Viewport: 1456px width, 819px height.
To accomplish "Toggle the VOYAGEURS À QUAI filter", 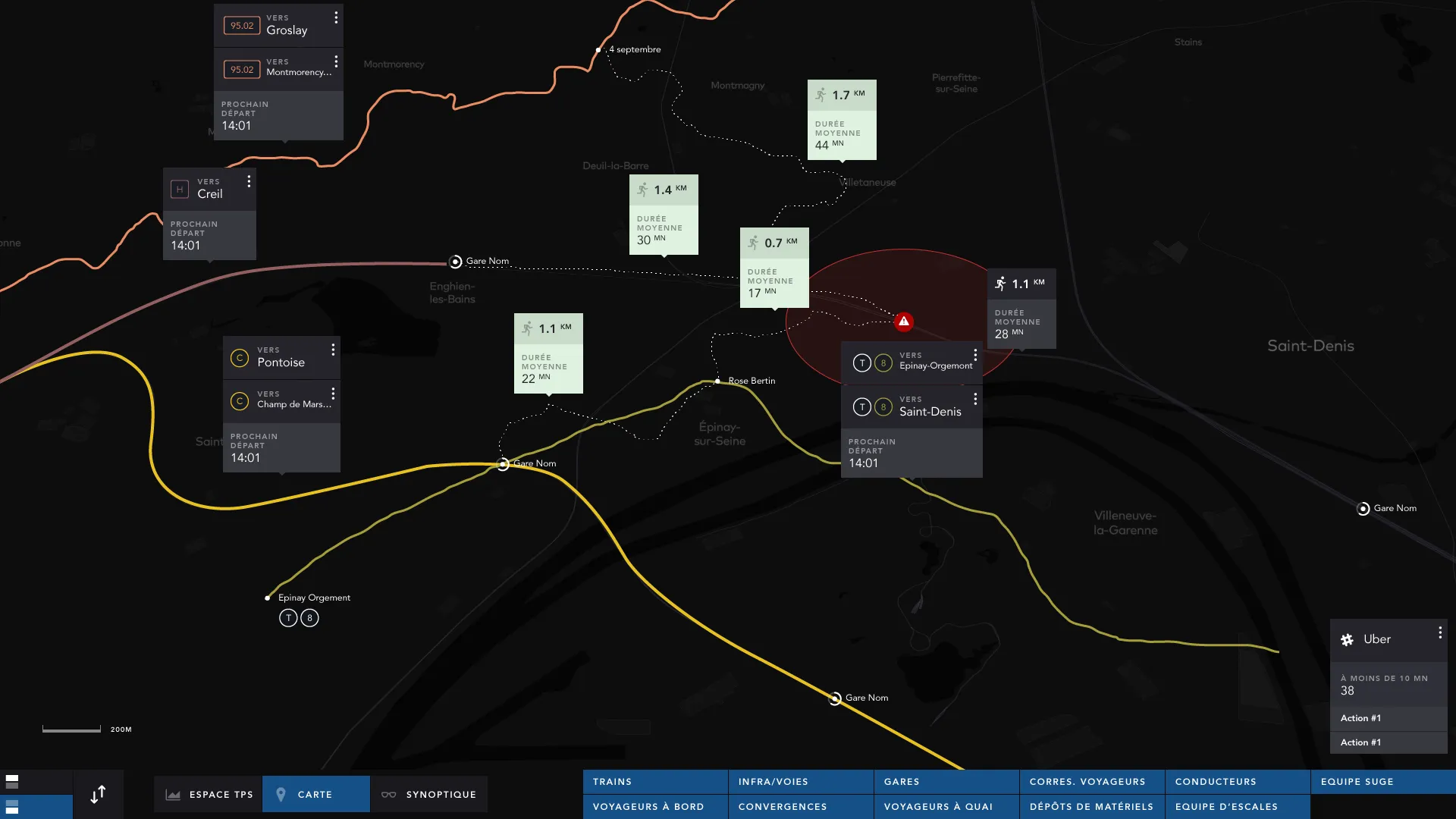I will coord(946,806).
